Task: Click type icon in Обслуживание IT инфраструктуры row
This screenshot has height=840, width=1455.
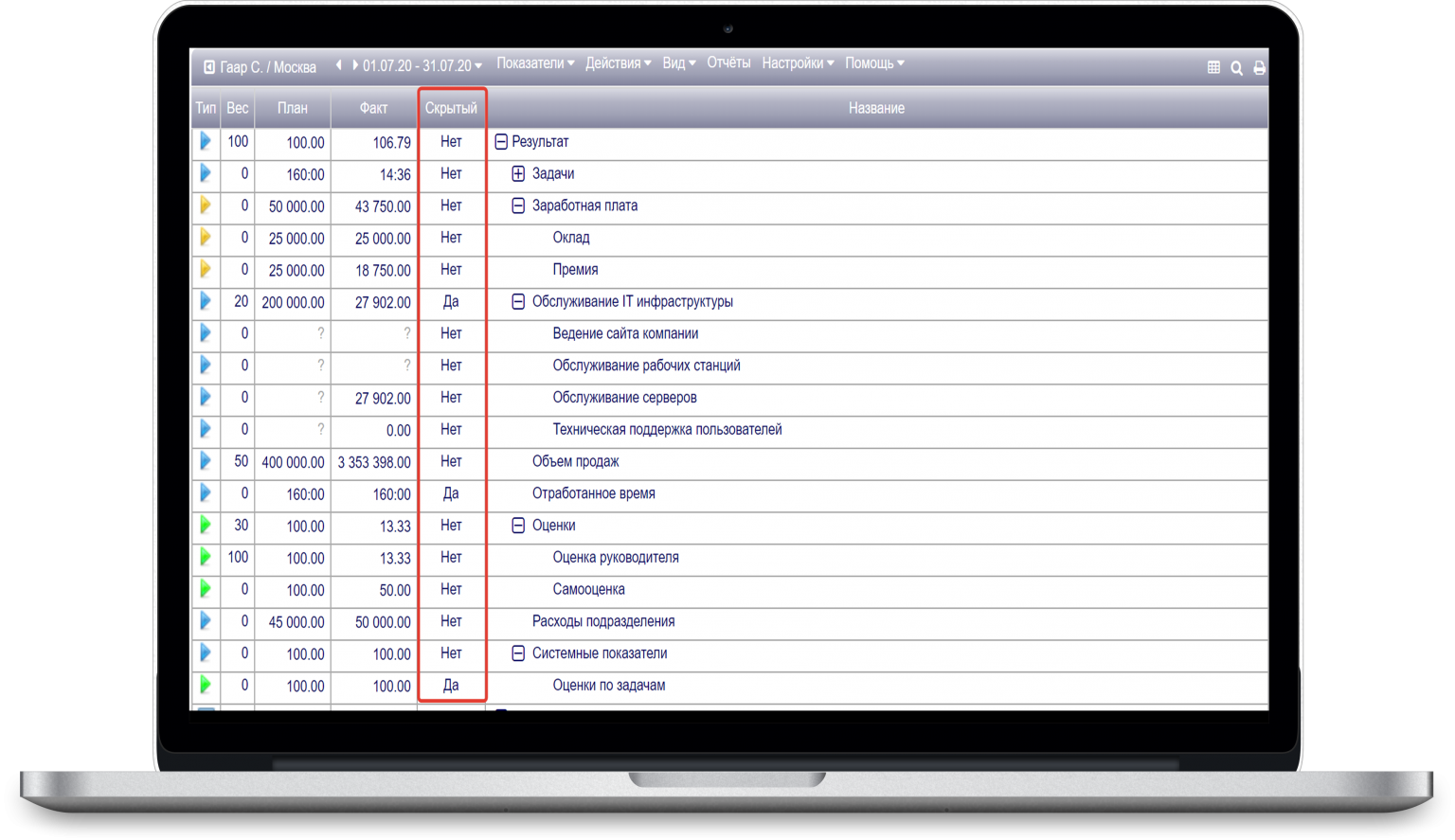Action: pyautogui.click(x=206, y=301)
